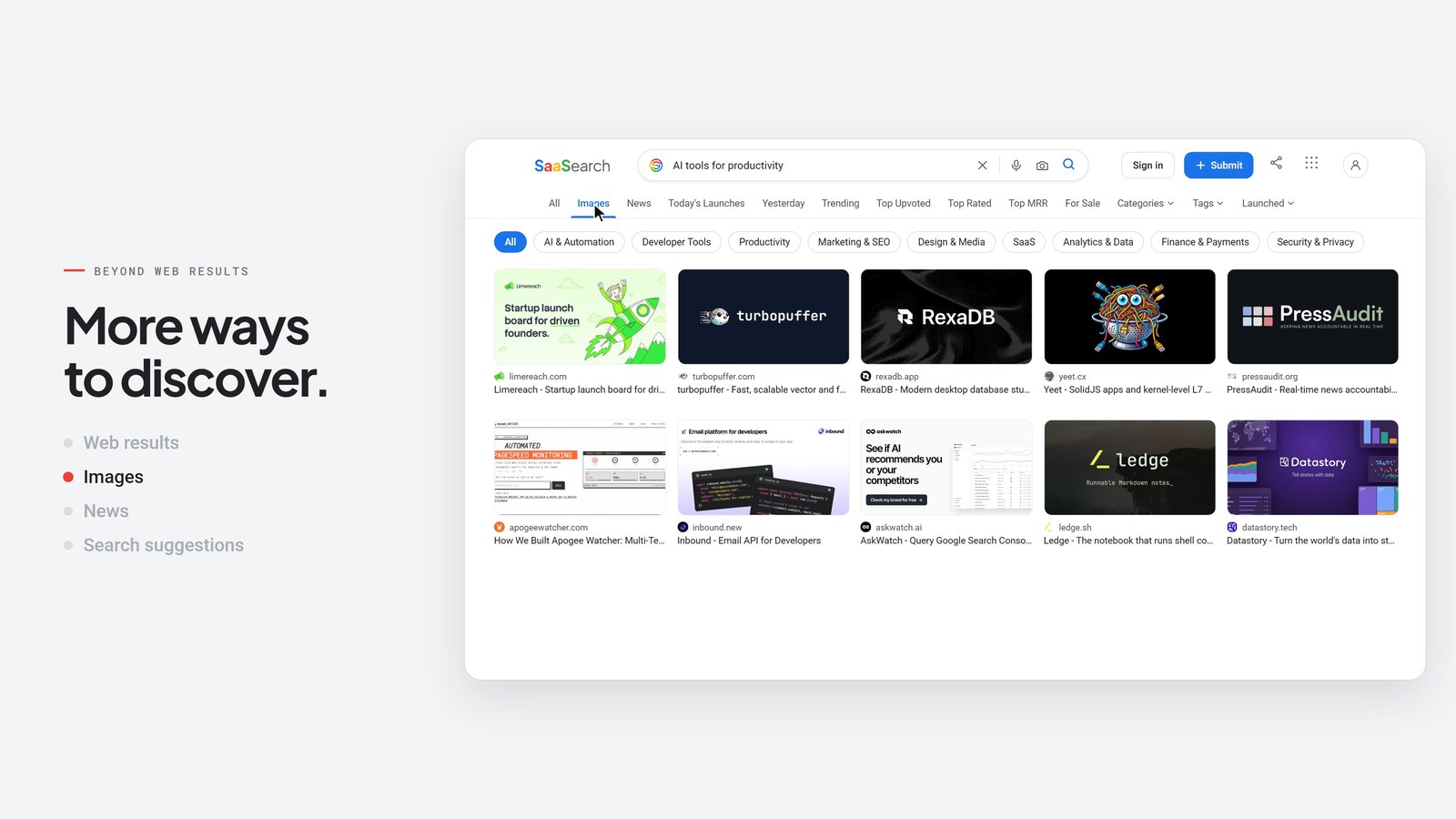Viewport: 1456px width, 819px height.
Task: Expand the Tags dropdown
Action: click(x=1208, y=203)
